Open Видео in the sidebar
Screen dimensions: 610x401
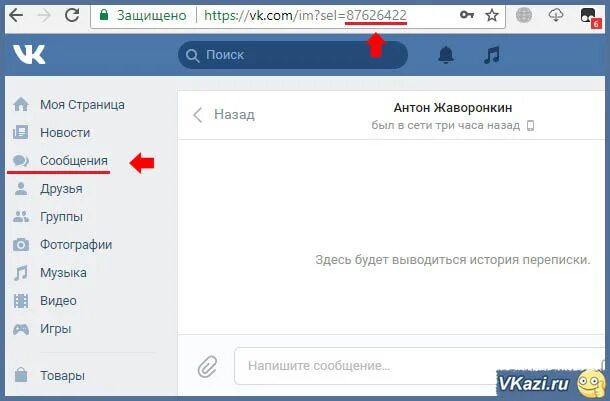click(x=58, y=301)
